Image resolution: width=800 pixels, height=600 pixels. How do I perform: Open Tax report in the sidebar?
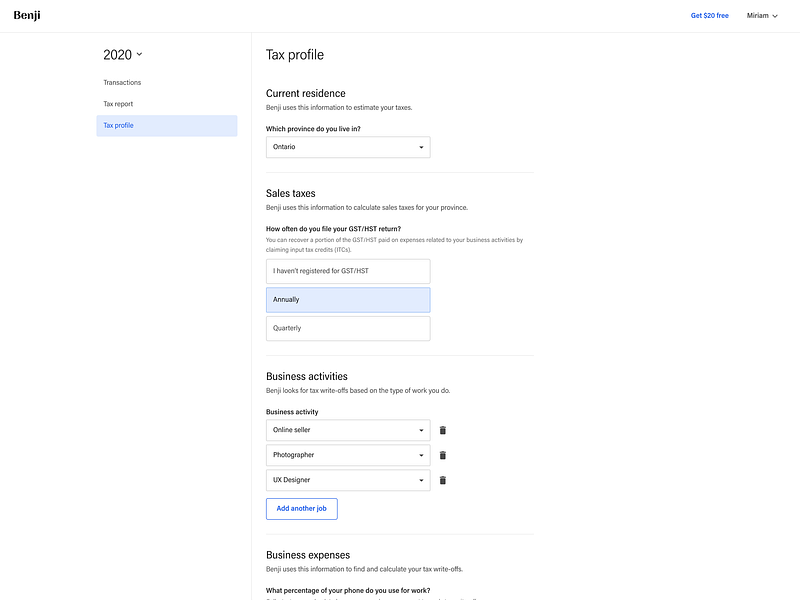coord(118,104)
